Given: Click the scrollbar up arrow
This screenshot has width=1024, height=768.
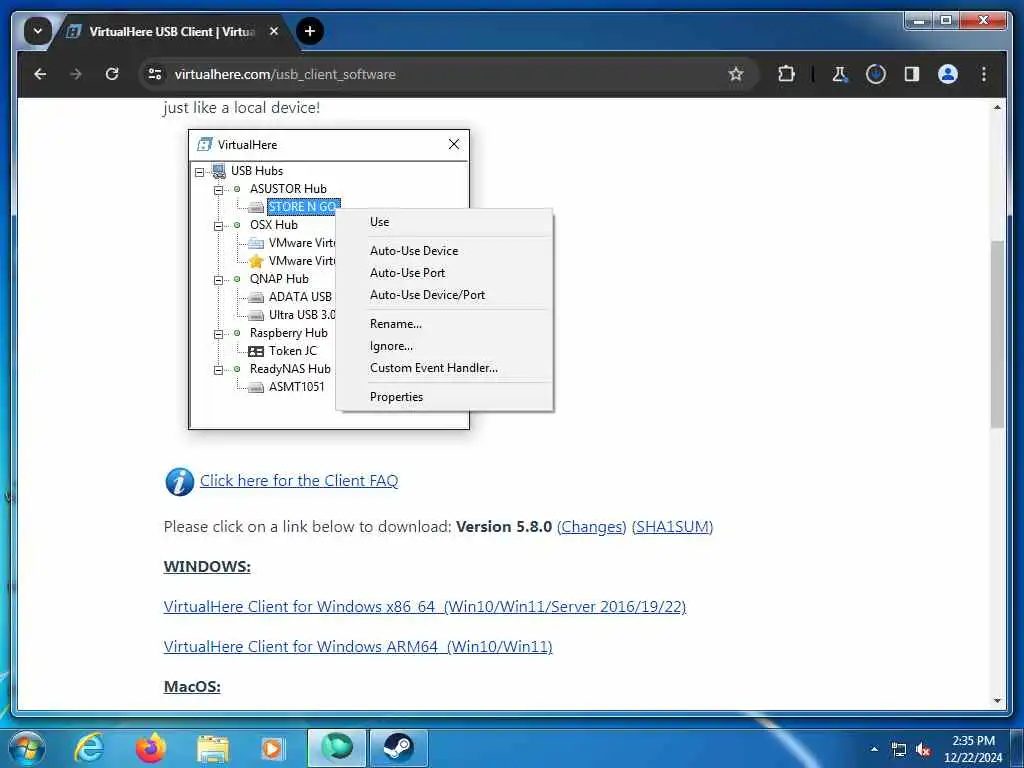Looking at the screenshot, I should [997, 108].
